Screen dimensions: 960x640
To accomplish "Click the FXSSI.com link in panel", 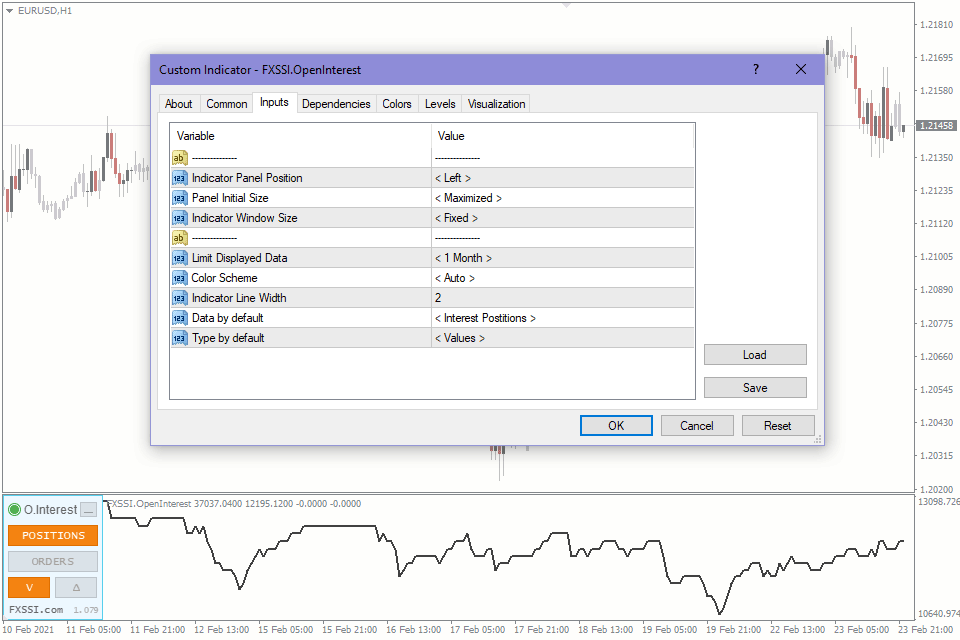I will click(36, 610).
